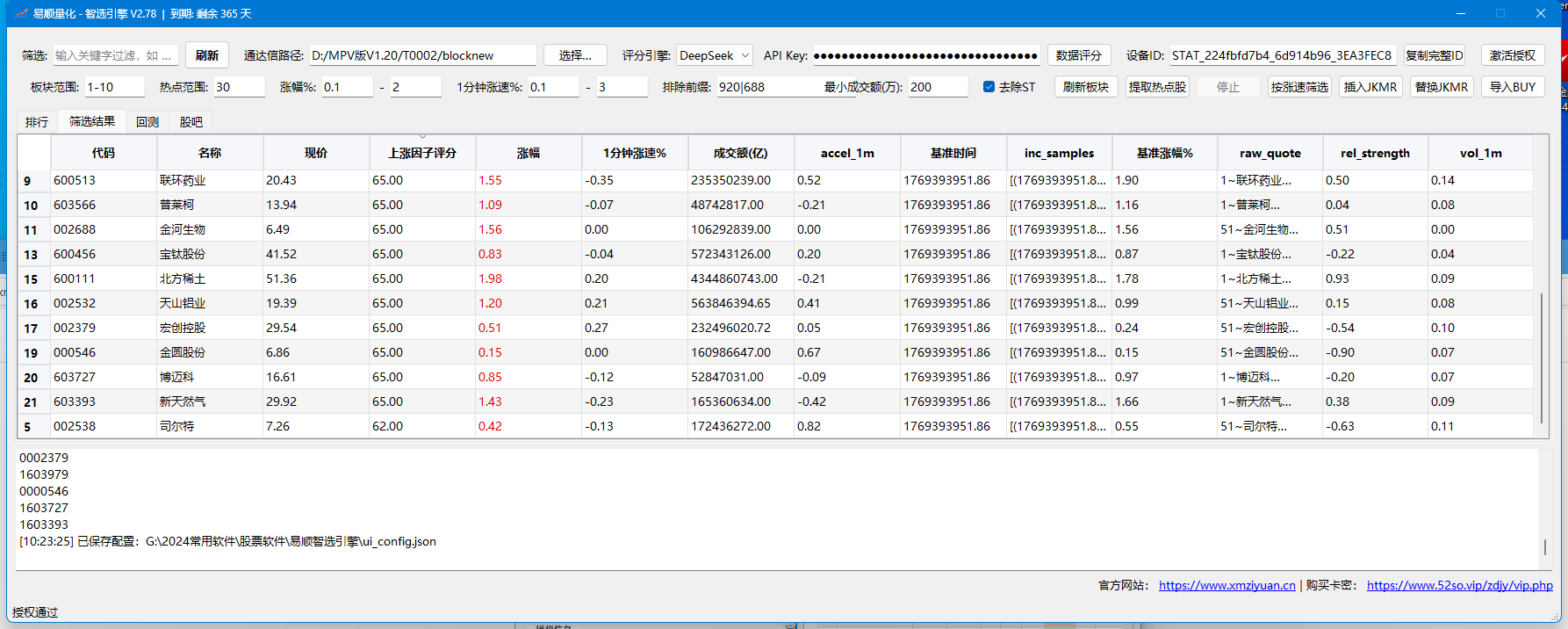Image resolution: width=1568 pixels, height=629 pixels.
Task: Open the 回测 tab
Action: click(147, 122)
